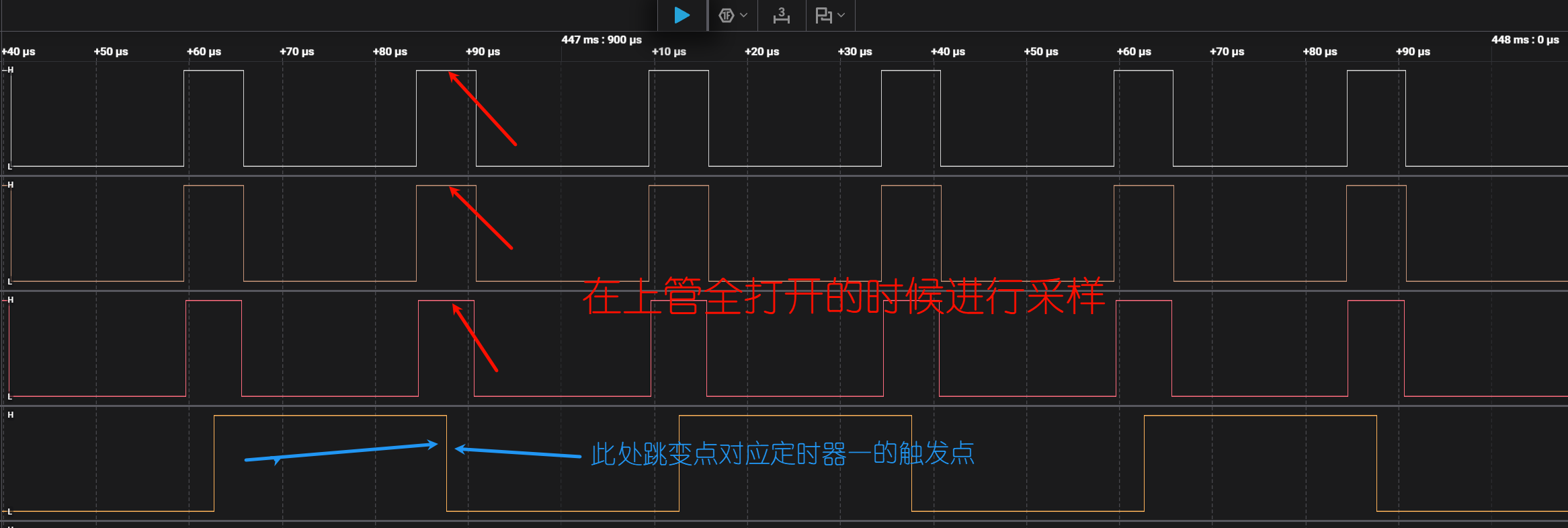Select the red Chinese sampling annotation text

click(843, 297)
